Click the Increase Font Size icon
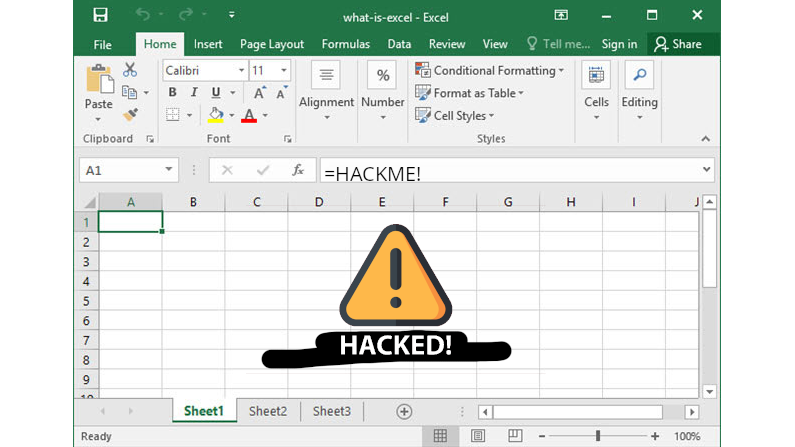The image size is (795, 447). 259,93
